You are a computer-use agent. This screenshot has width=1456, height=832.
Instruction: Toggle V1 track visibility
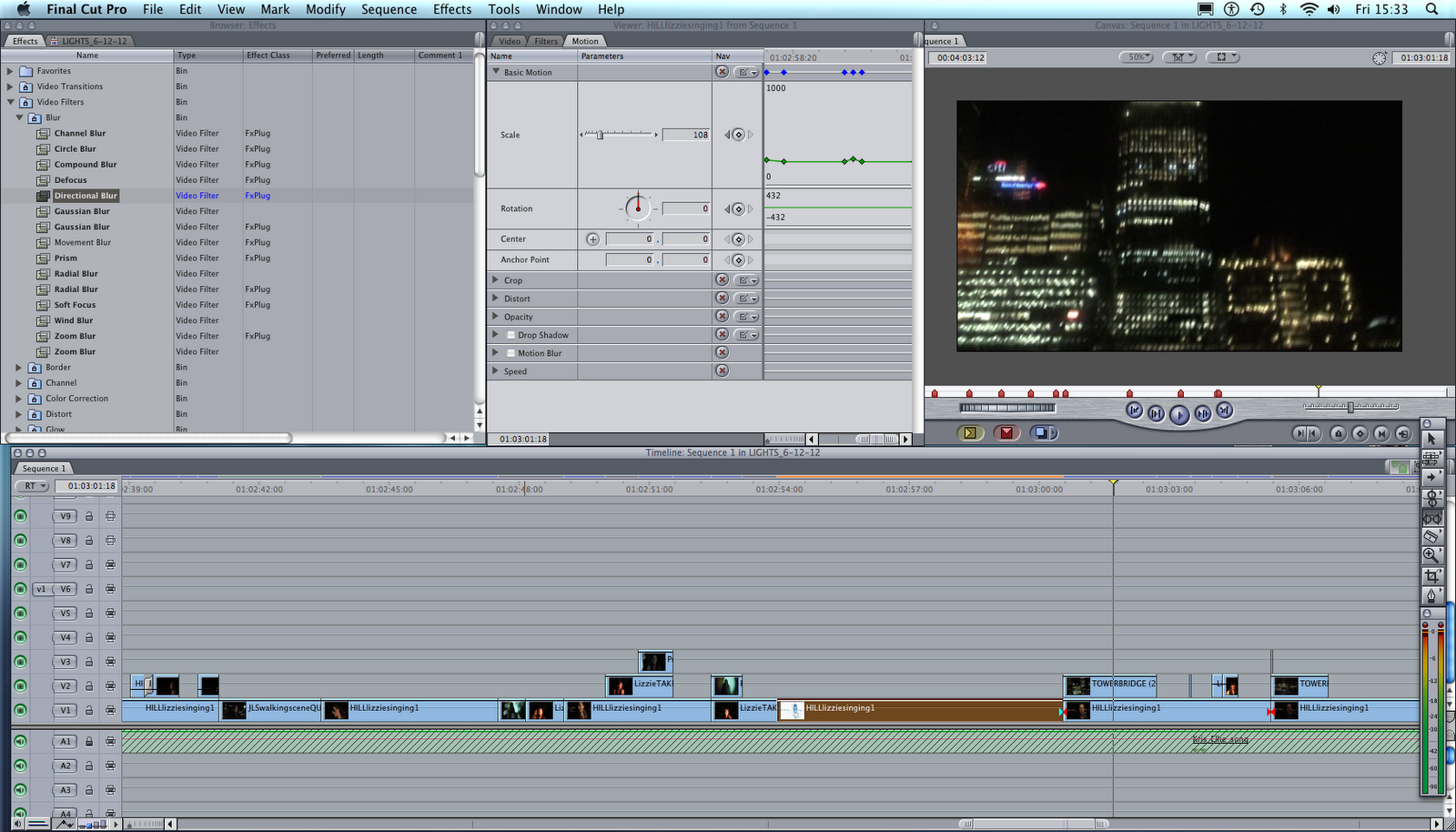tap(20, 711)
